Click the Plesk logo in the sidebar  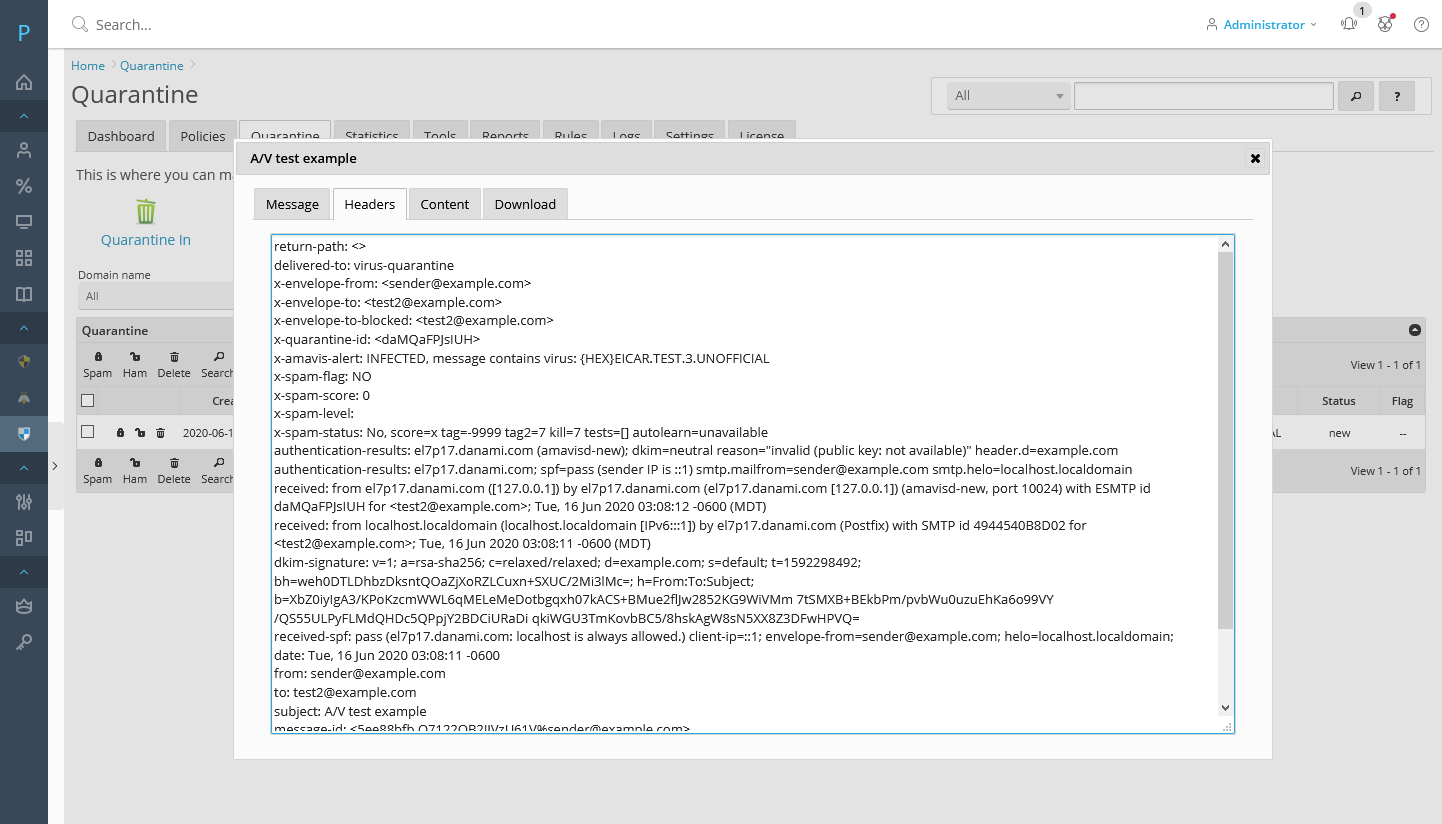(x=24, y=33)
